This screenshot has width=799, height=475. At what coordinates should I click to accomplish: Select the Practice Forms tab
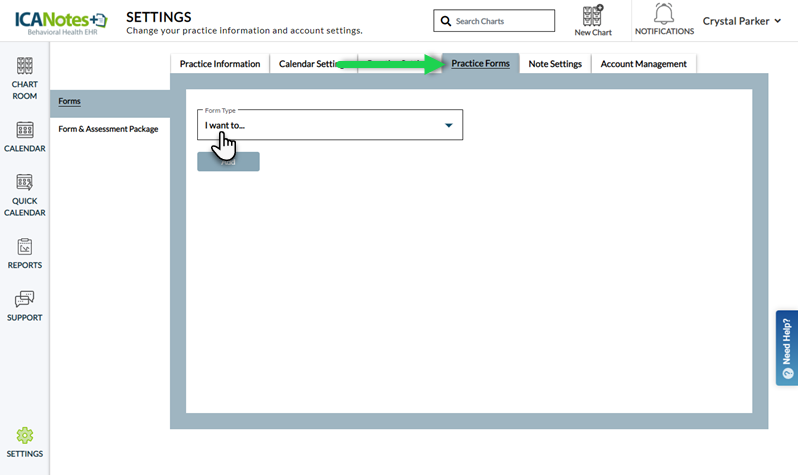pyautogui.click(x=480, y=64)
